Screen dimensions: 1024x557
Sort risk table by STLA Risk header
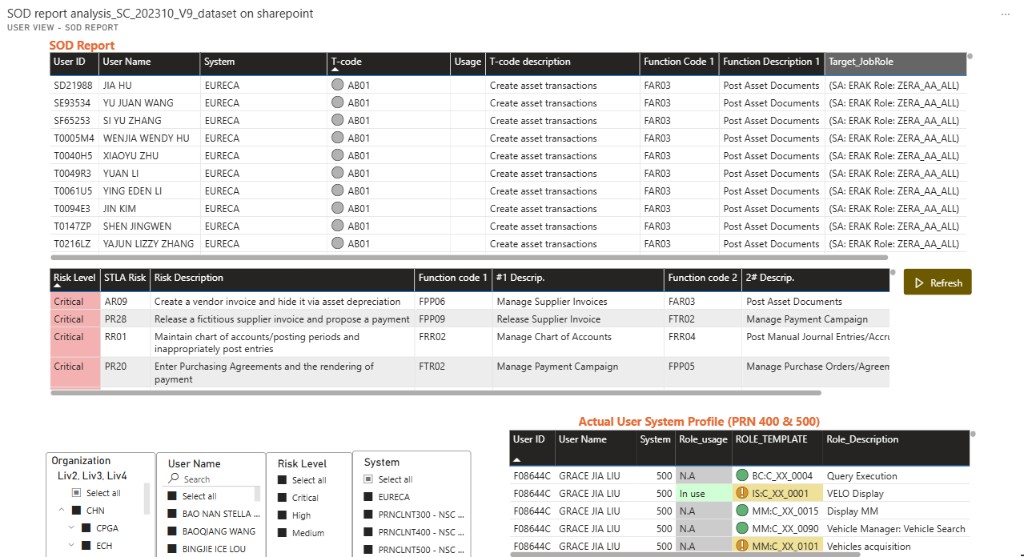coord(125,279)
